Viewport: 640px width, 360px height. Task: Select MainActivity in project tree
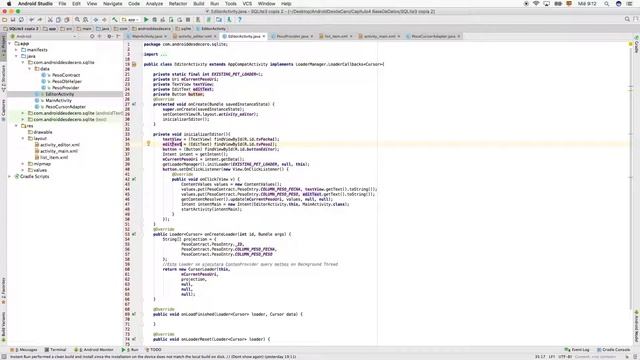[x=58, y=100]
